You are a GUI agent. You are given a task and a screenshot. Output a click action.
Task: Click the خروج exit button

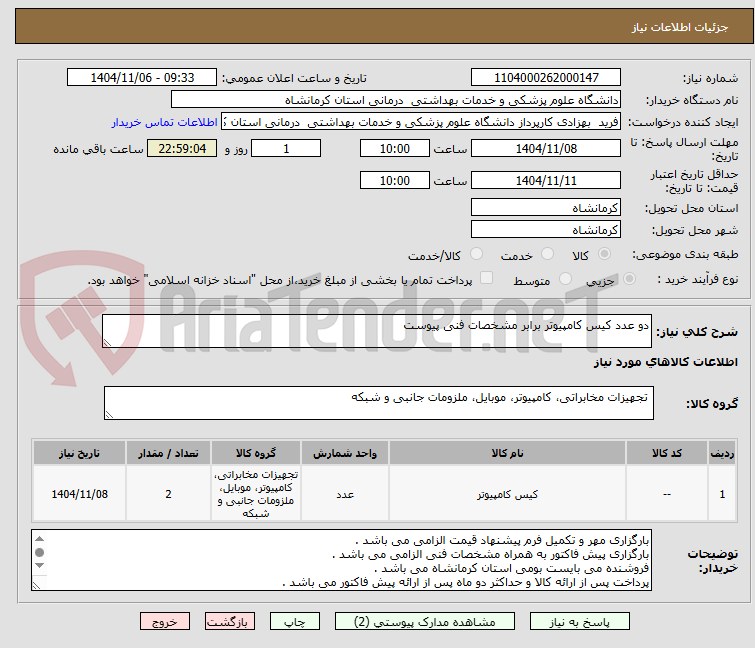point(165,621)
